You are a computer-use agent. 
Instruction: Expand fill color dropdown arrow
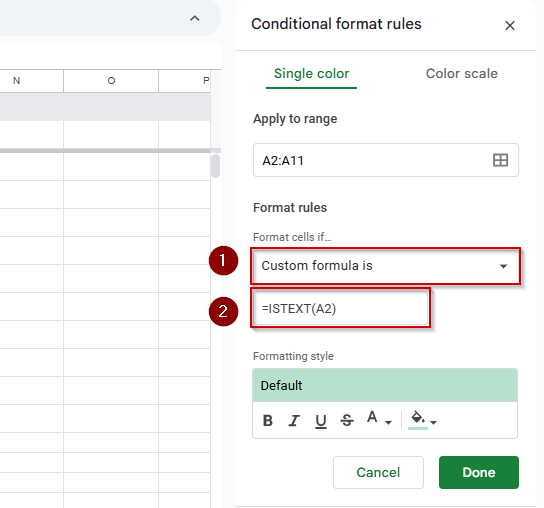(433, 422)
